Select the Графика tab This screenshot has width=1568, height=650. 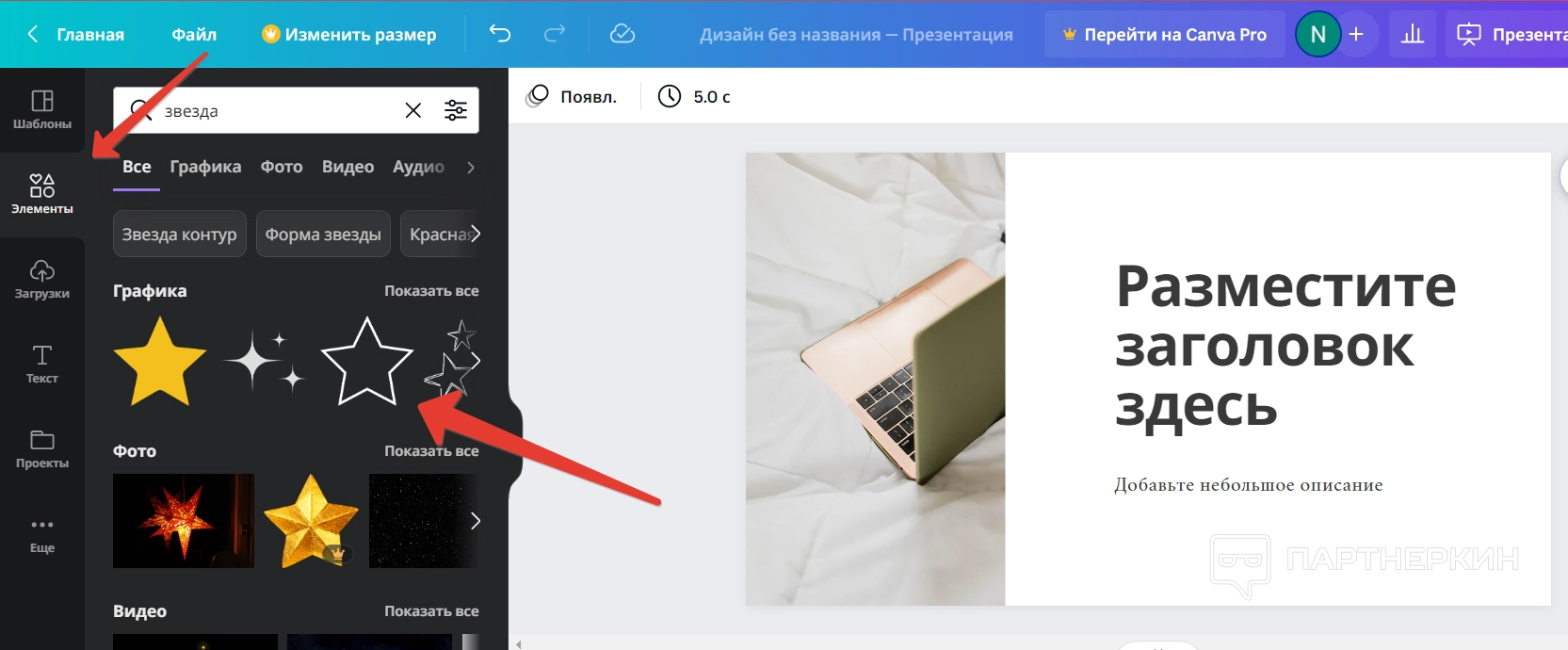205,167
